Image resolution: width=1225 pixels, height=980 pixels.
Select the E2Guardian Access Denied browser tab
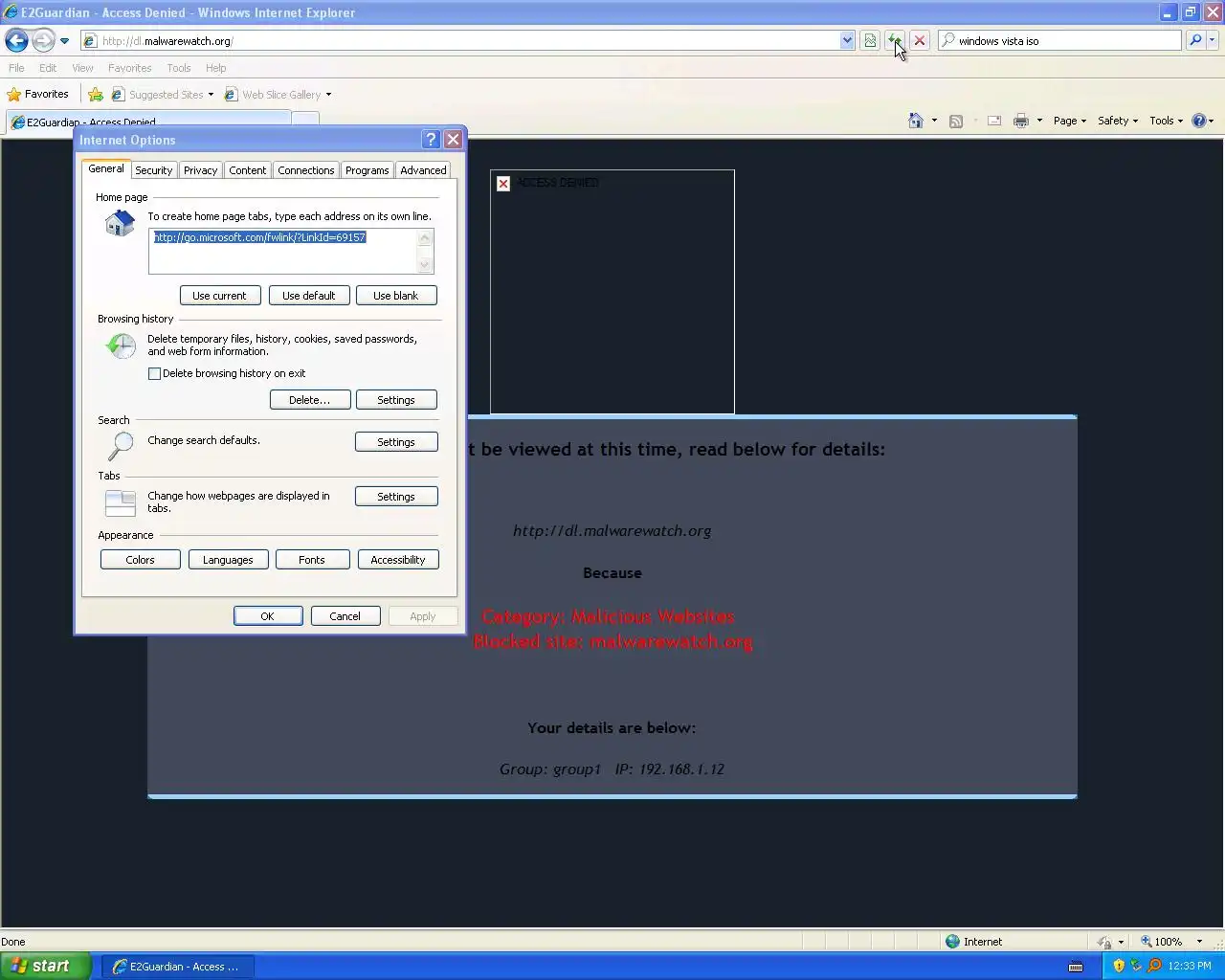(x=148, y=122)
